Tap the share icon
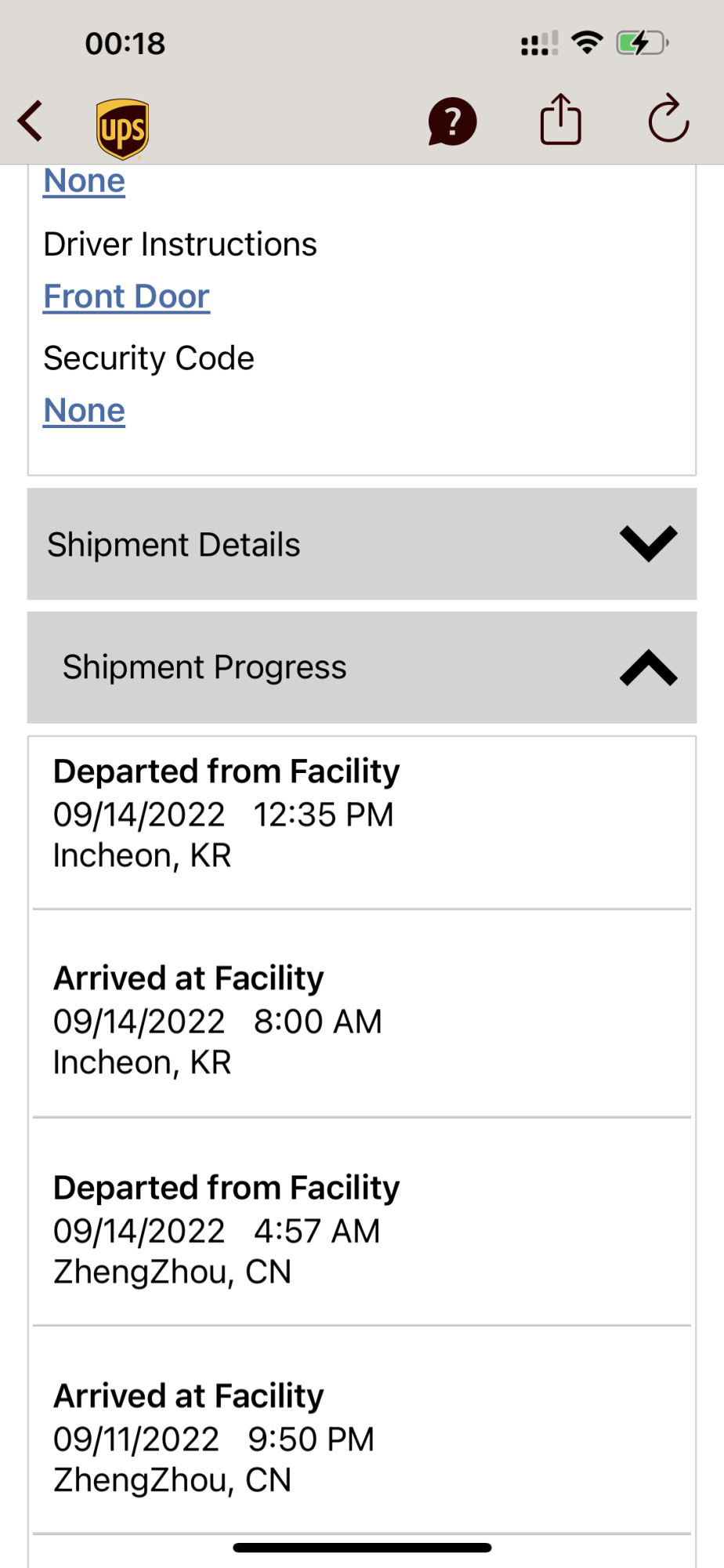724x1568 pixels. (560, 120)
